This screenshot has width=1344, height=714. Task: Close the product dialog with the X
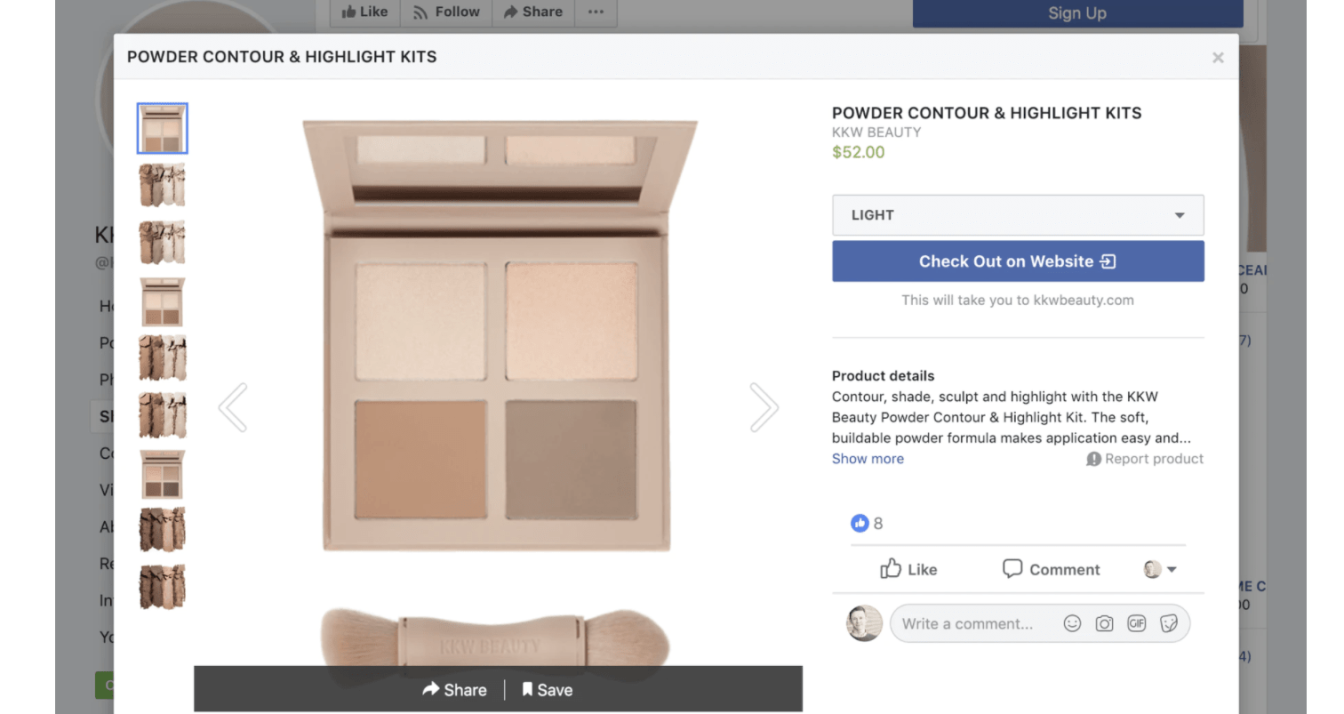tap(1217, 58)
